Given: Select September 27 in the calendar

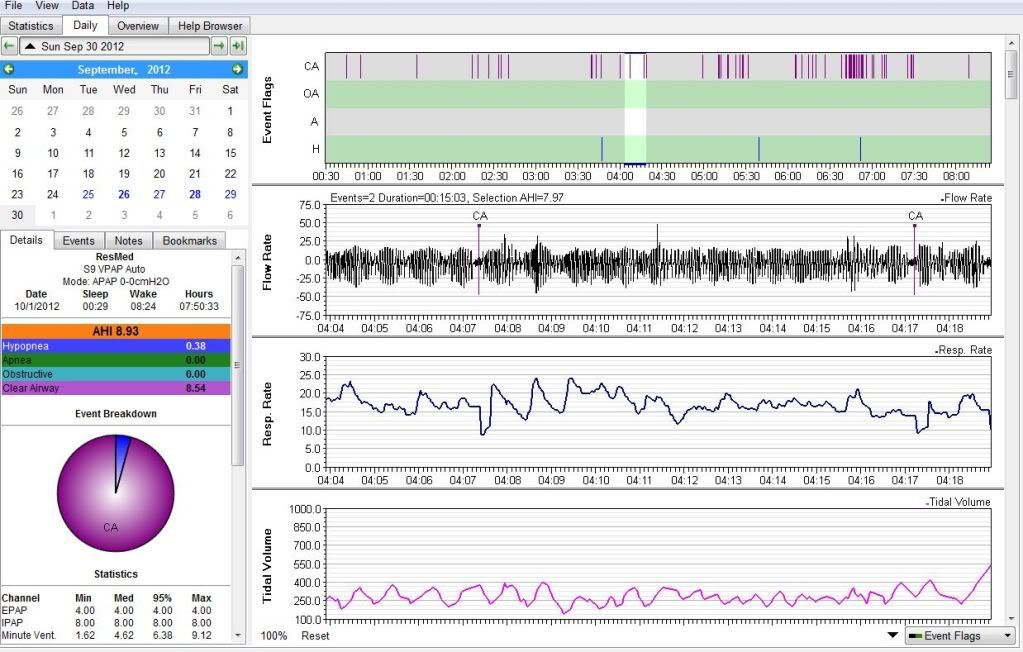Looking at the screenshot, I should [x=159, y=194].
